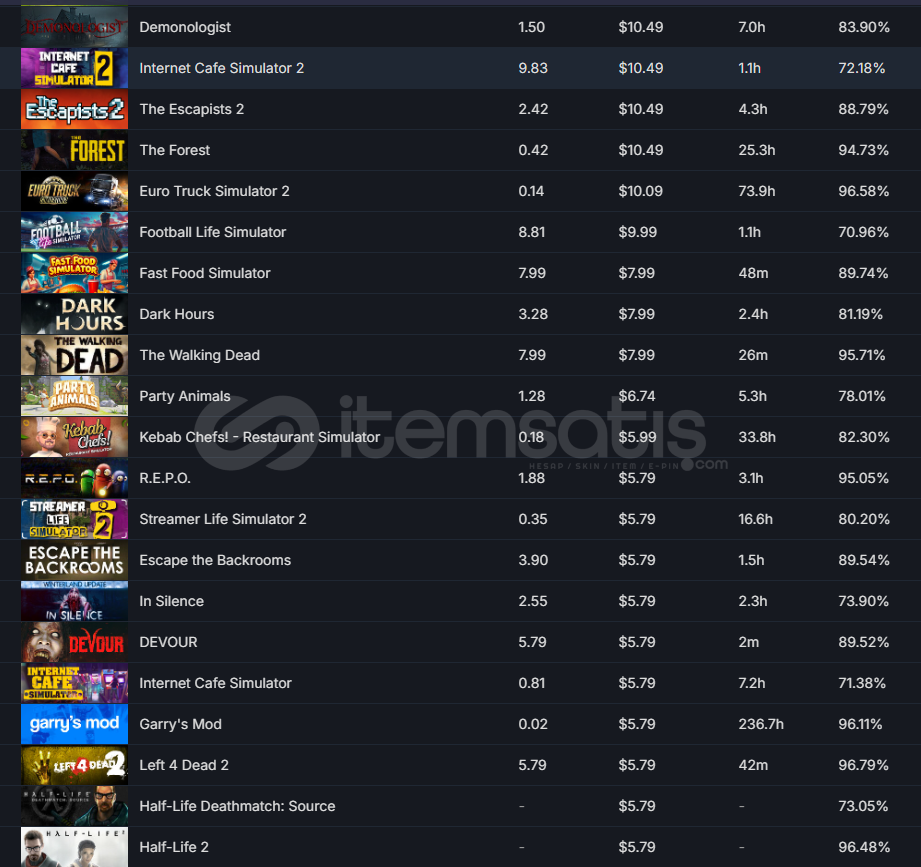Select the R.E.P.O. game thumbnail

(74, 478)
